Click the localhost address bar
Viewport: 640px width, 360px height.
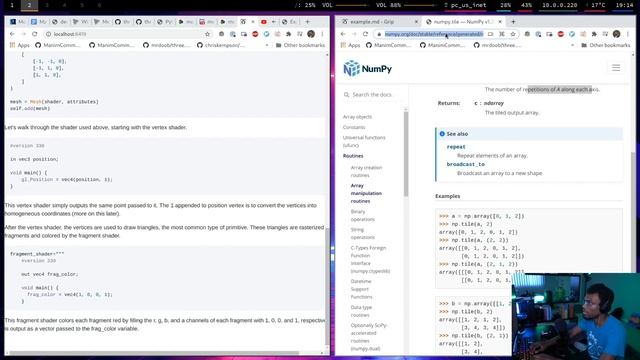pos(127,34)
